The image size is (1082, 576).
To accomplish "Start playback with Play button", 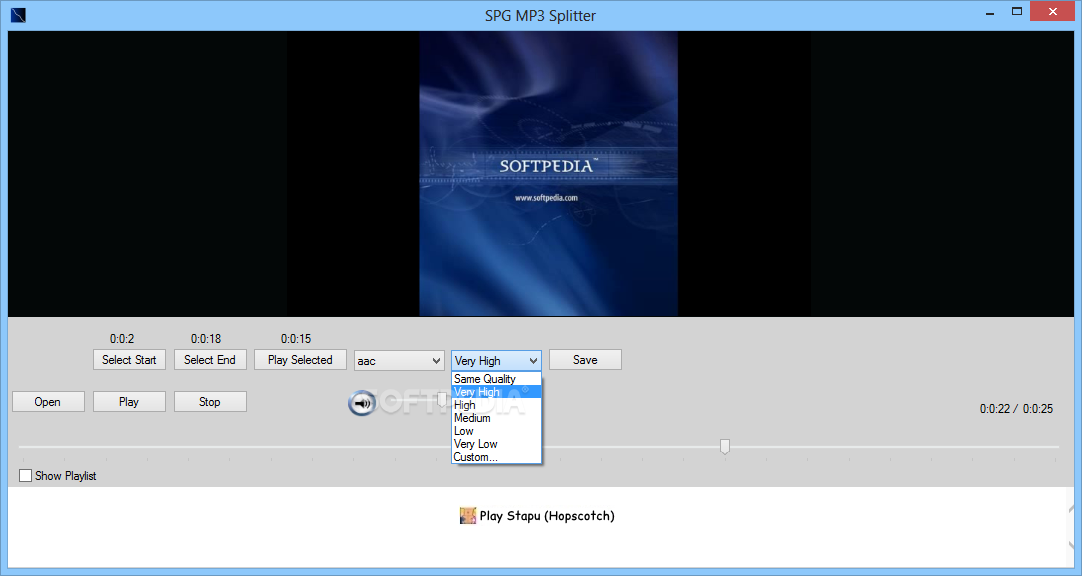I will [129, 401].
